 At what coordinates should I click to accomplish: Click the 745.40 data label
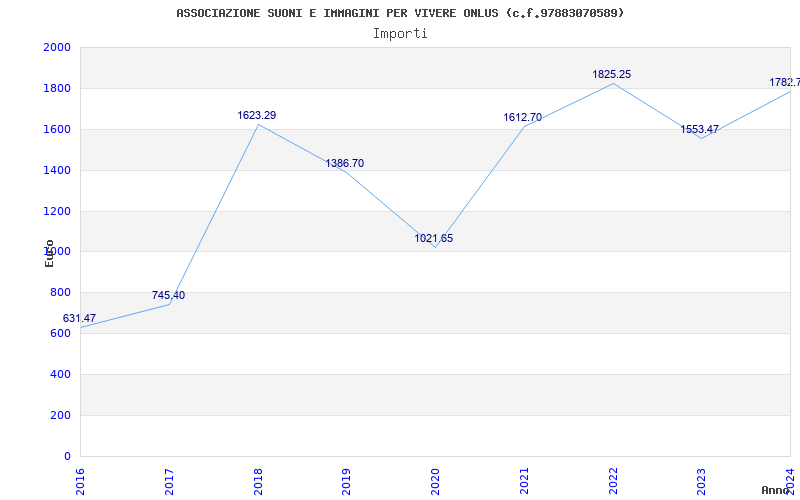click(x=168, y=295)
